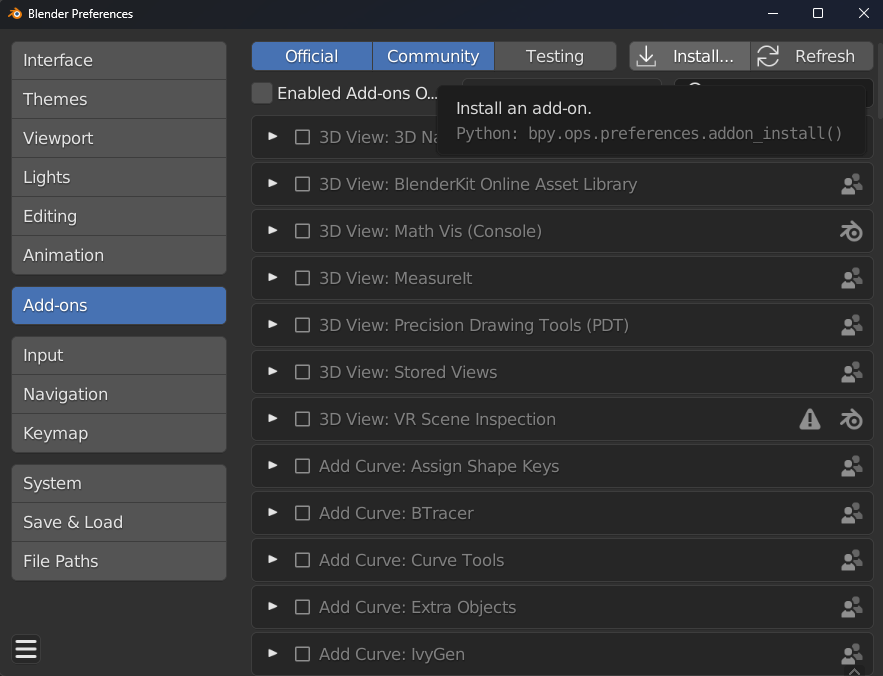Expand the IvyGen add-on details
Image resolution: width=883 pixels, height=676 pixels.
click(273, 653)
